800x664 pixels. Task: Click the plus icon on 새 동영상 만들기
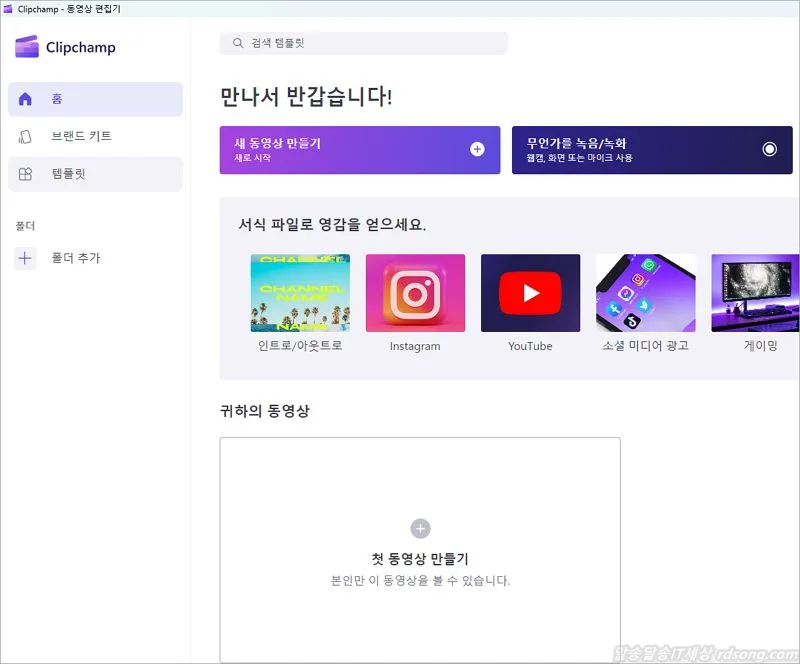tap(477, 149)
